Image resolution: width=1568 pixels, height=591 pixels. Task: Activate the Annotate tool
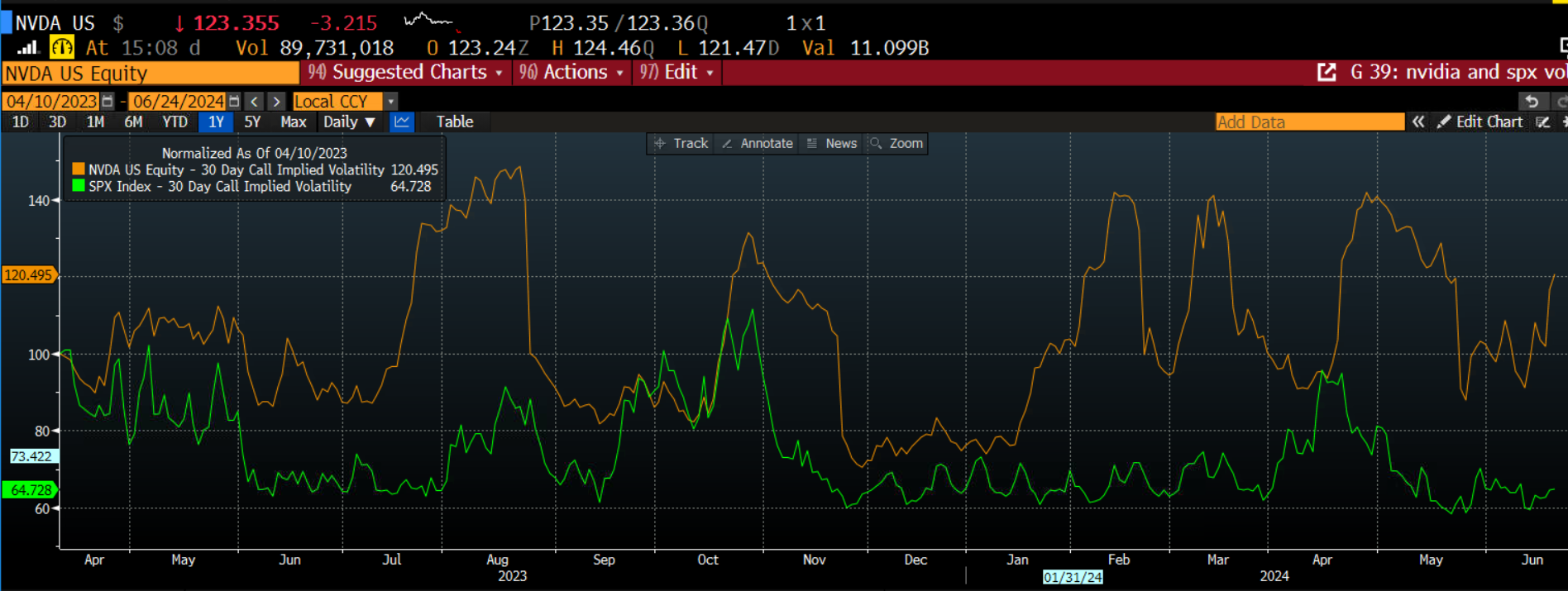pos(757,143)
